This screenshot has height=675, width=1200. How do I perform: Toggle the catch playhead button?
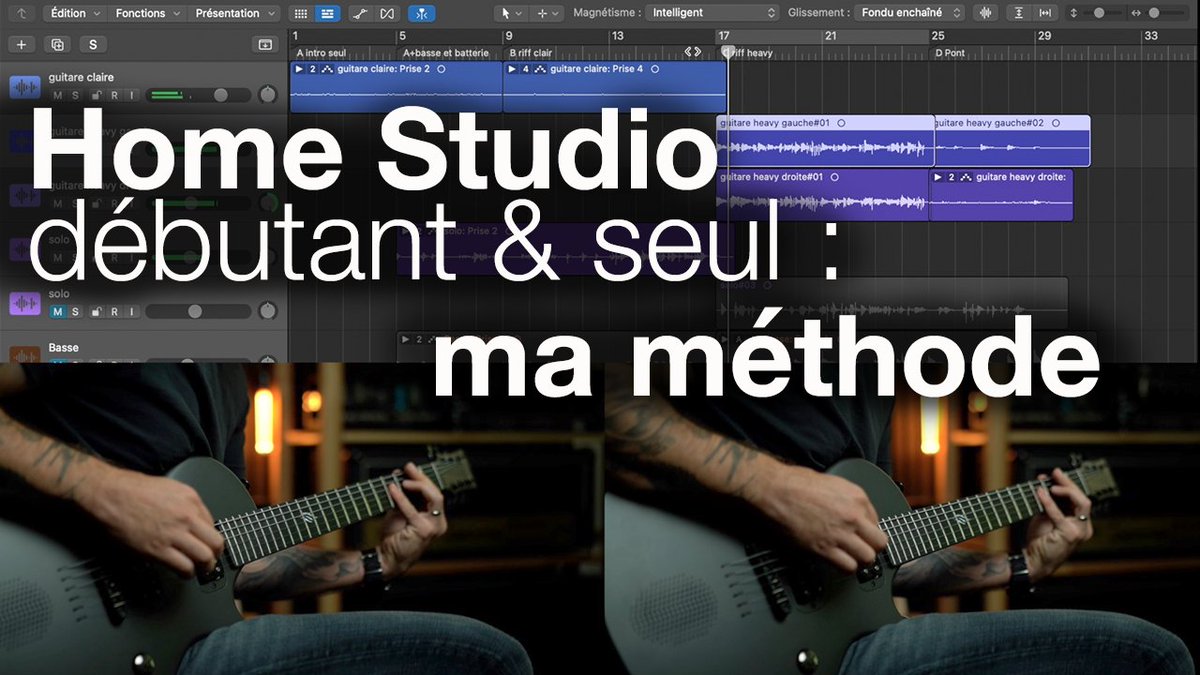pyautogui.click(x=422, y=13)
